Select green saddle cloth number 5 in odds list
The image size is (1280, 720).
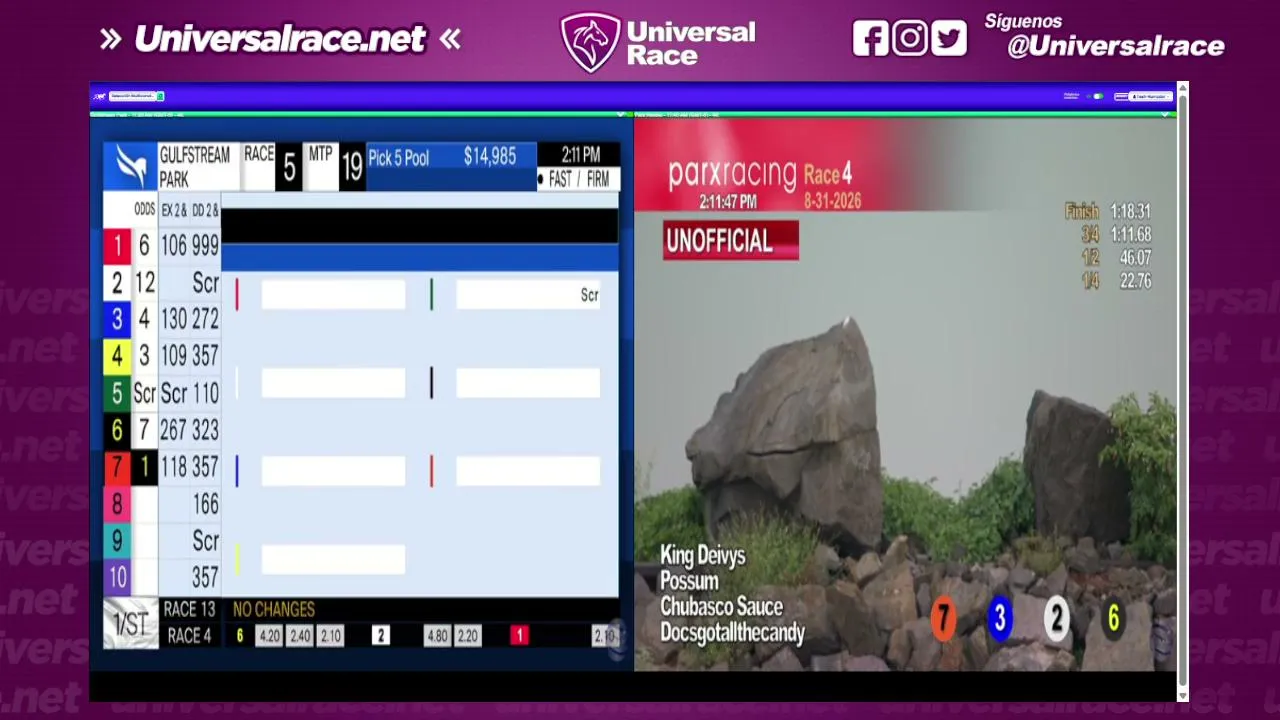click(x=117, y=393)
